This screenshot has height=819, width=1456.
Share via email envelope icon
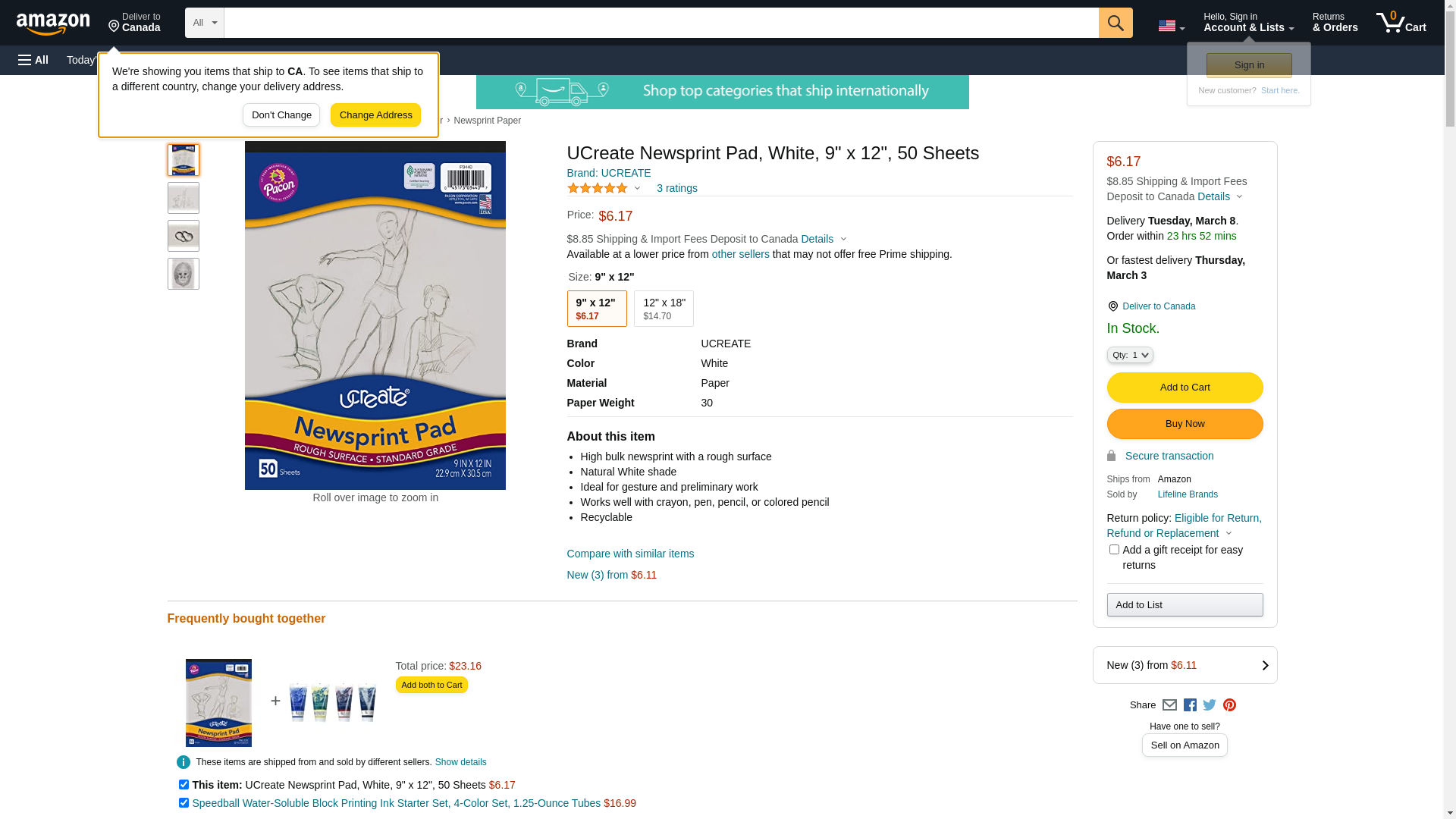pos(1169,705)
